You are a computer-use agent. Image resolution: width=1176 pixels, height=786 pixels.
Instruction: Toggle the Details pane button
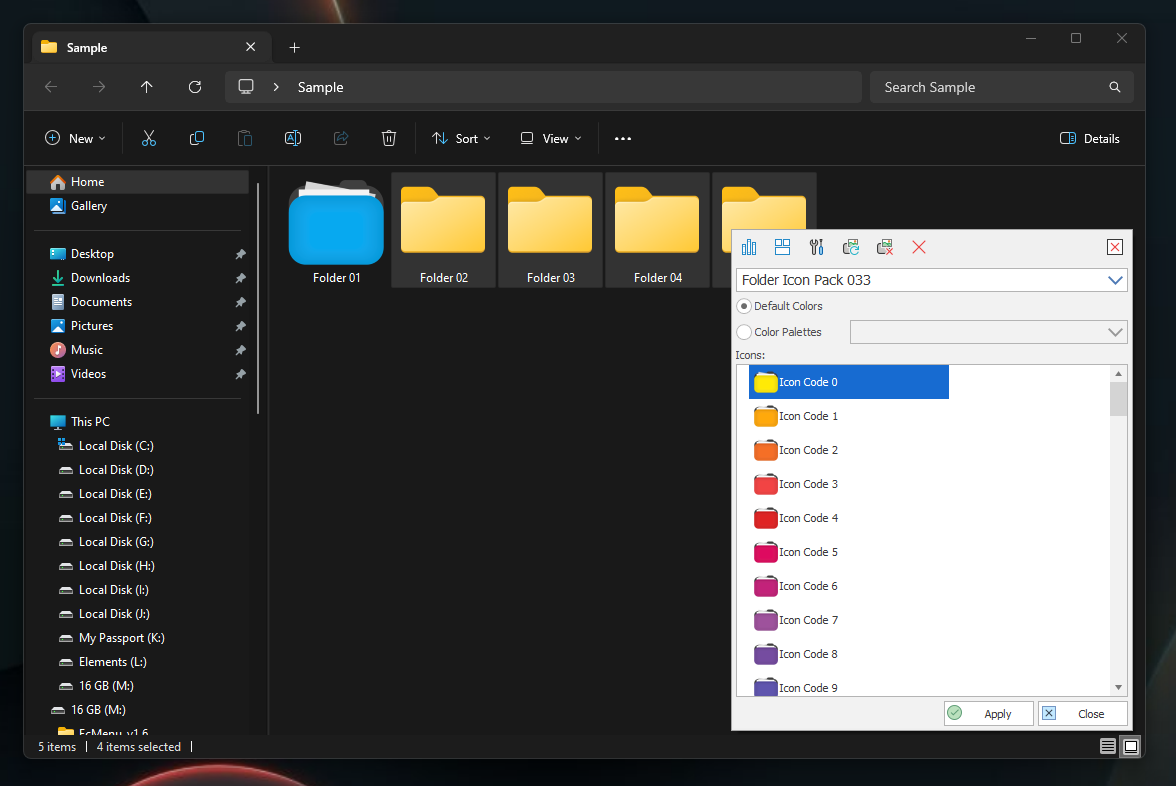(x=1089, y=139)
